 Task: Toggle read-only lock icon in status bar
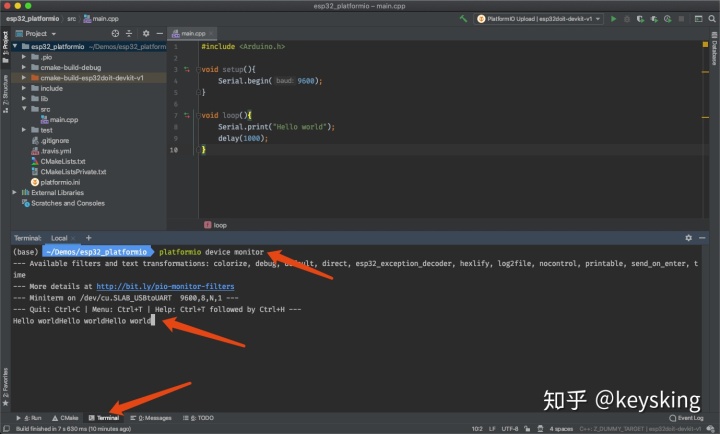click(x=527, y=429)
